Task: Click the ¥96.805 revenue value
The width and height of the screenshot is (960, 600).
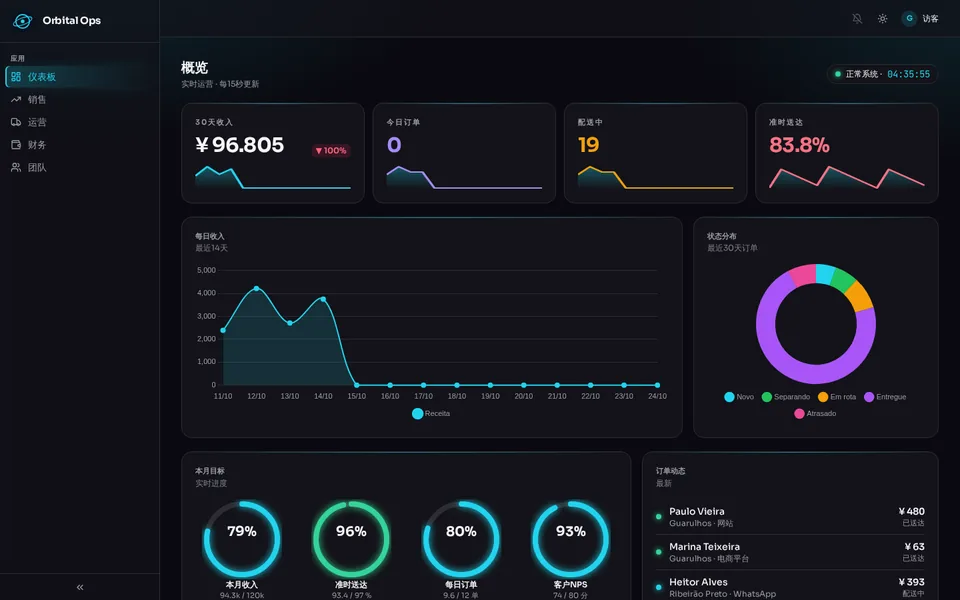Action: (239, 145)
